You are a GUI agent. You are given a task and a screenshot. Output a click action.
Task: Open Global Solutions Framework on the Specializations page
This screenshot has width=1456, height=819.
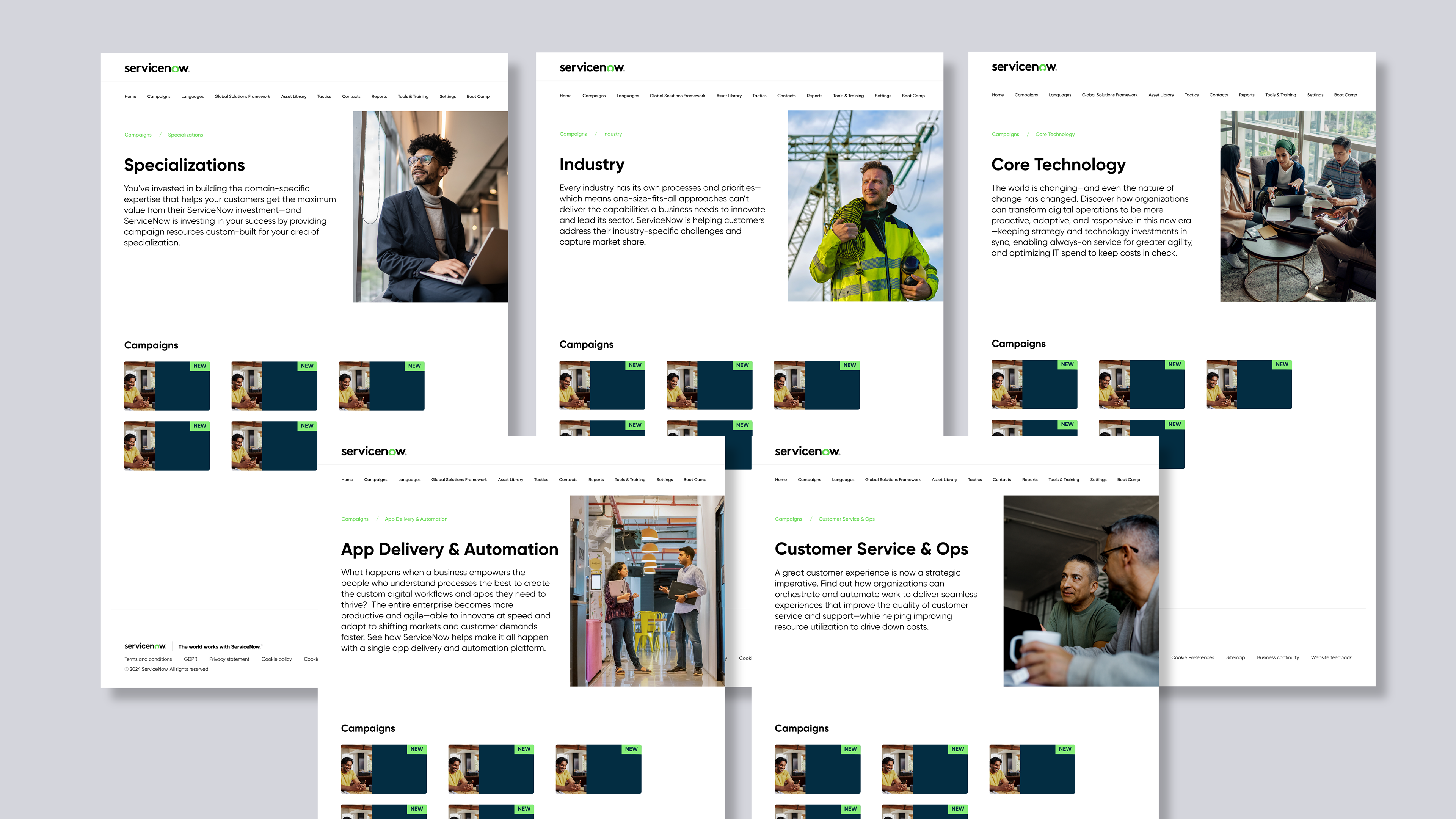[x=242, y=97]
